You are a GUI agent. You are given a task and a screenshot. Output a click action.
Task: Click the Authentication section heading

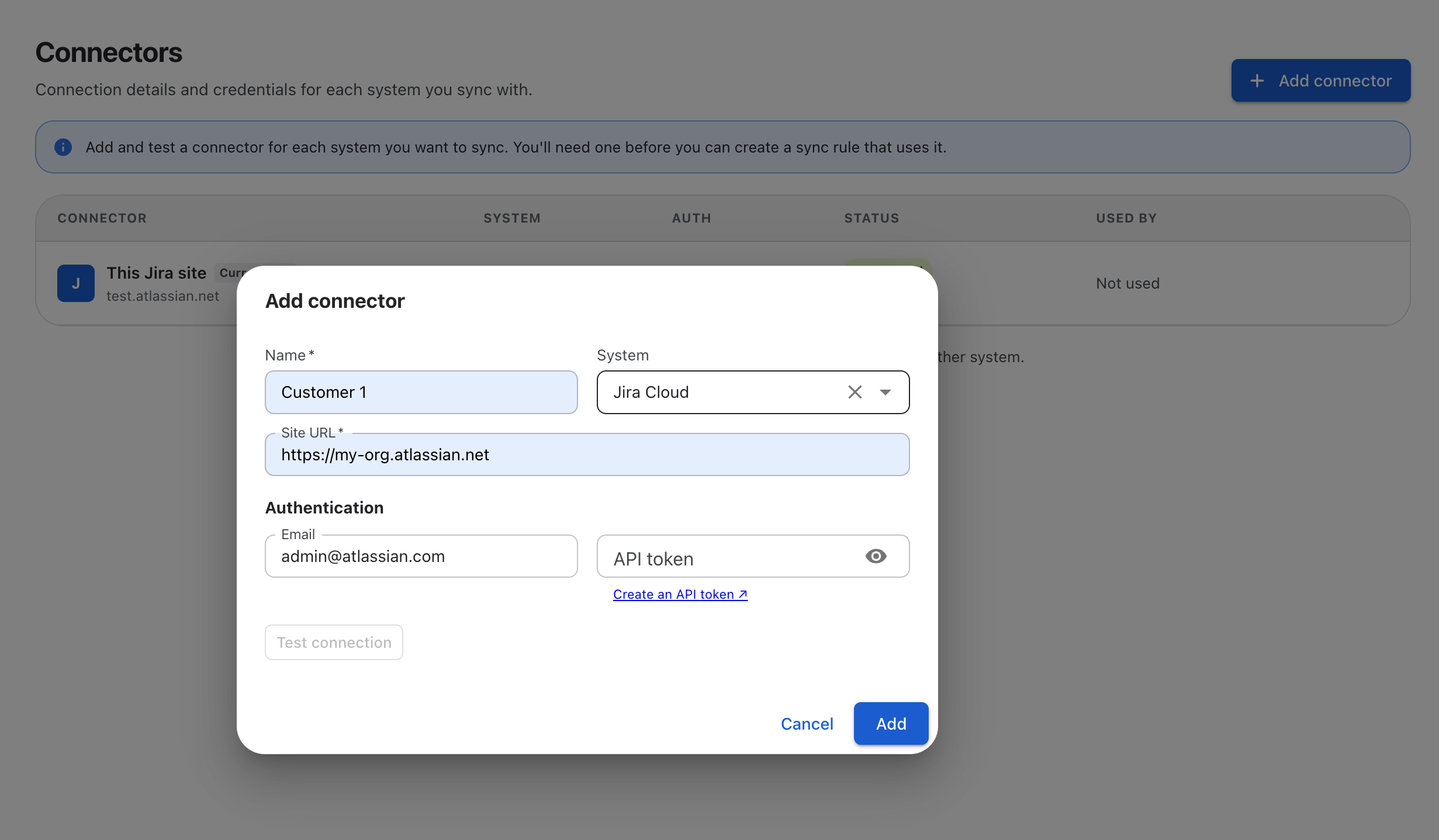[x=324, y=508]
